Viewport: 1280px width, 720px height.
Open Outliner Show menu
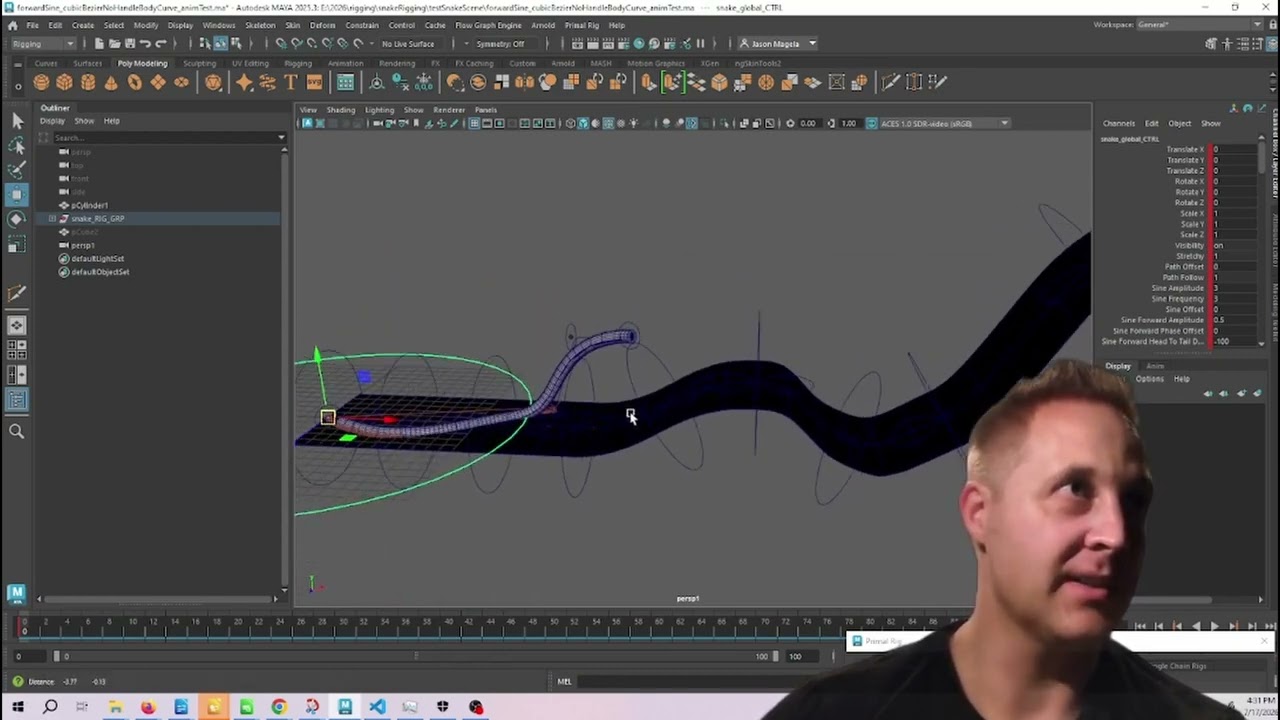tap(84, 121)
